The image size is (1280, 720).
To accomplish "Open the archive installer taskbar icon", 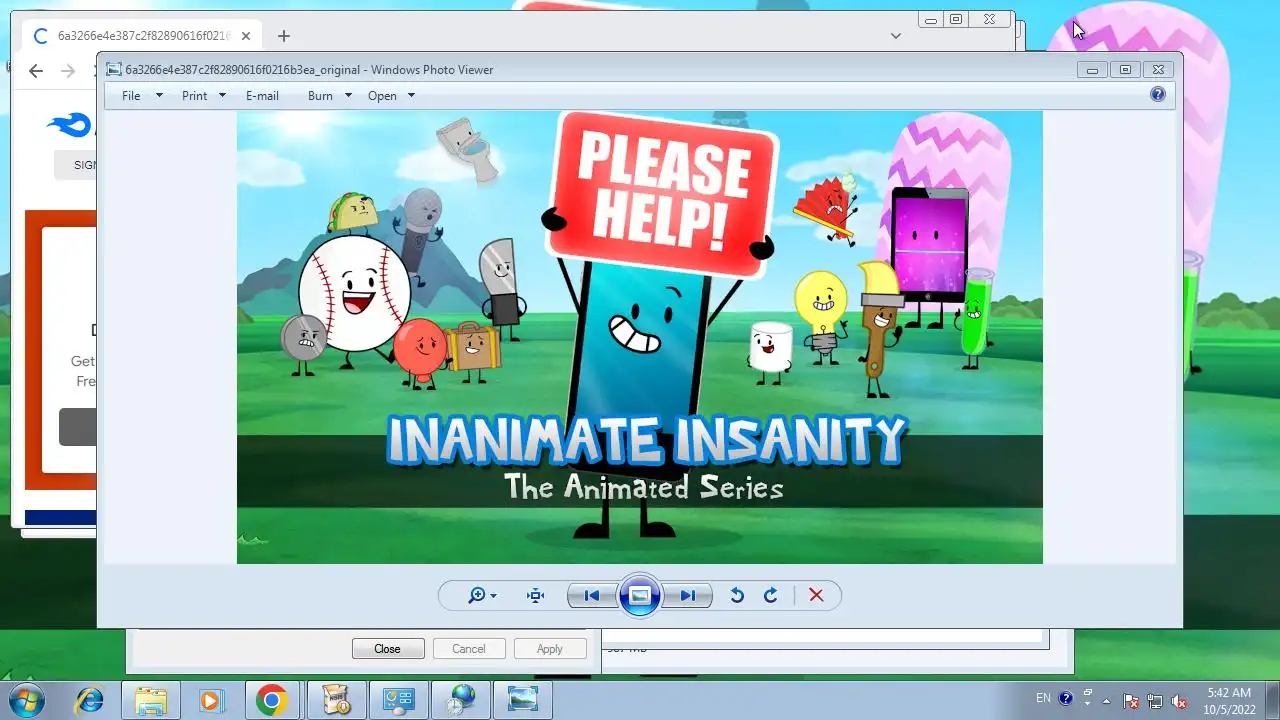I will [x=335, y=699].
